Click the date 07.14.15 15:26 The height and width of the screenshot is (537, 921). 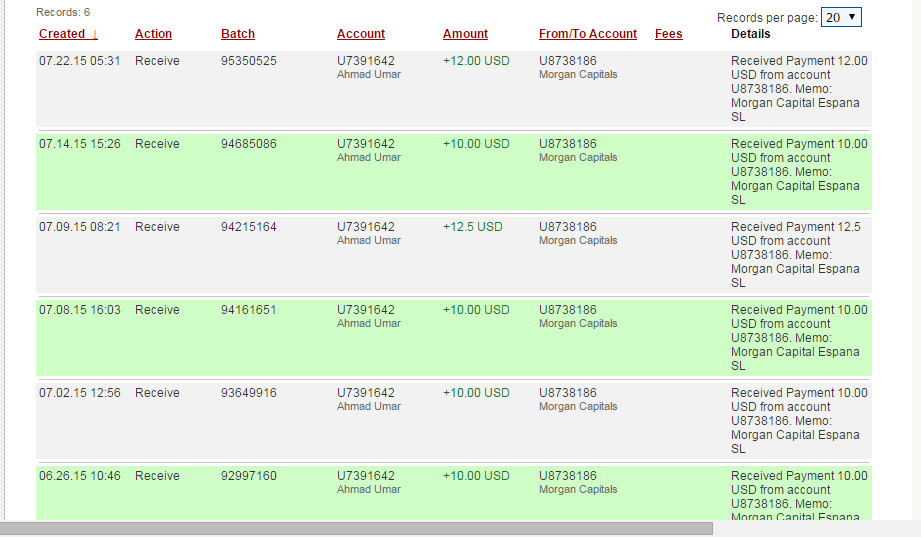[80, 144]
